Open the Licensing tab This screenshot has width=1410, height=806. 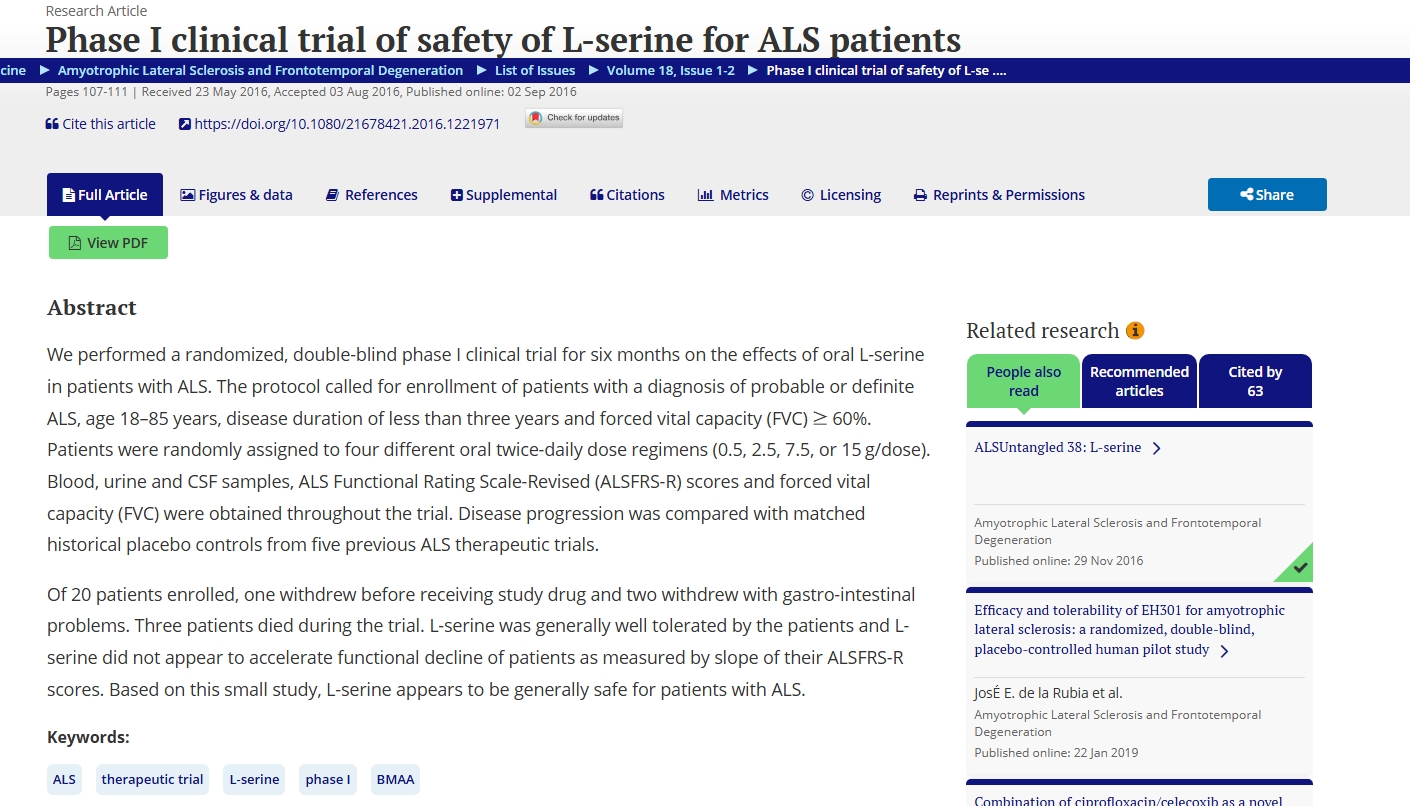click(841, 195)
